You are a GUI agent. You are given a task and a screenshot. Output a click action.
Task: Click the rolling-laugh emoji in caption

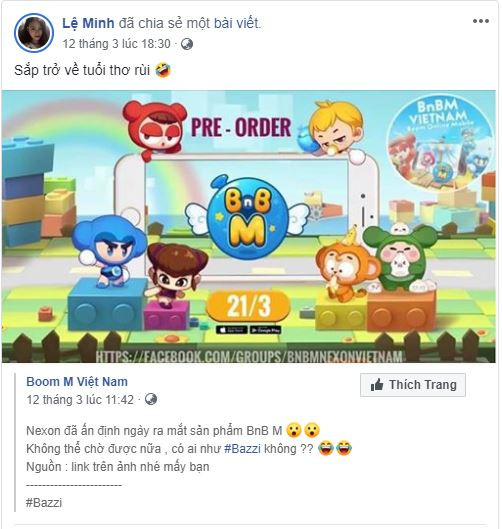(x=163, y=70)
